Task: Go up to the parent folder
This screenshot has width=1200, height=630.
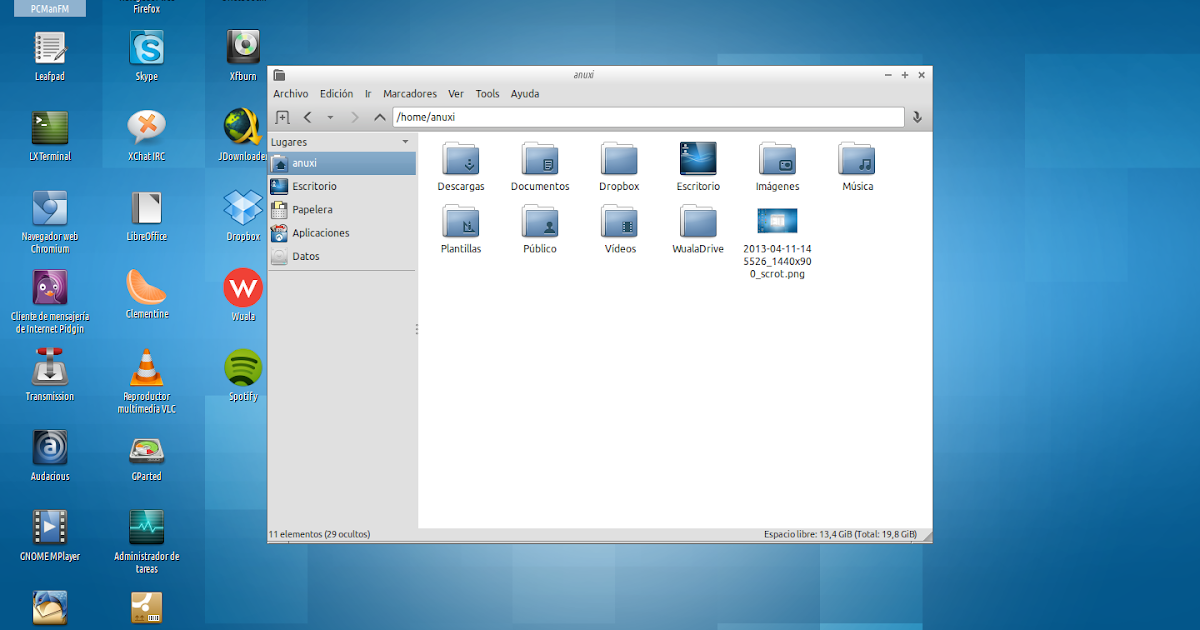Action: [x=379, y=118]
